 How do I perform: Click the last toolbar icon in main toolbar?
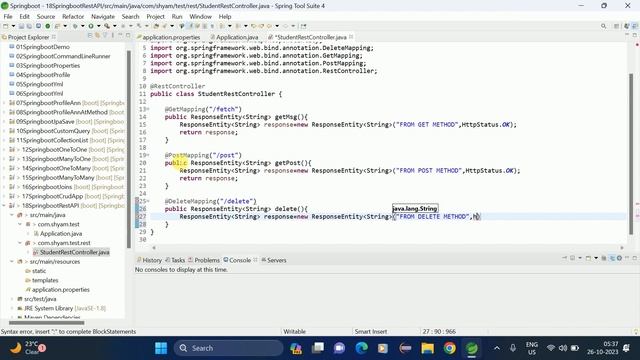coord(303,26)
